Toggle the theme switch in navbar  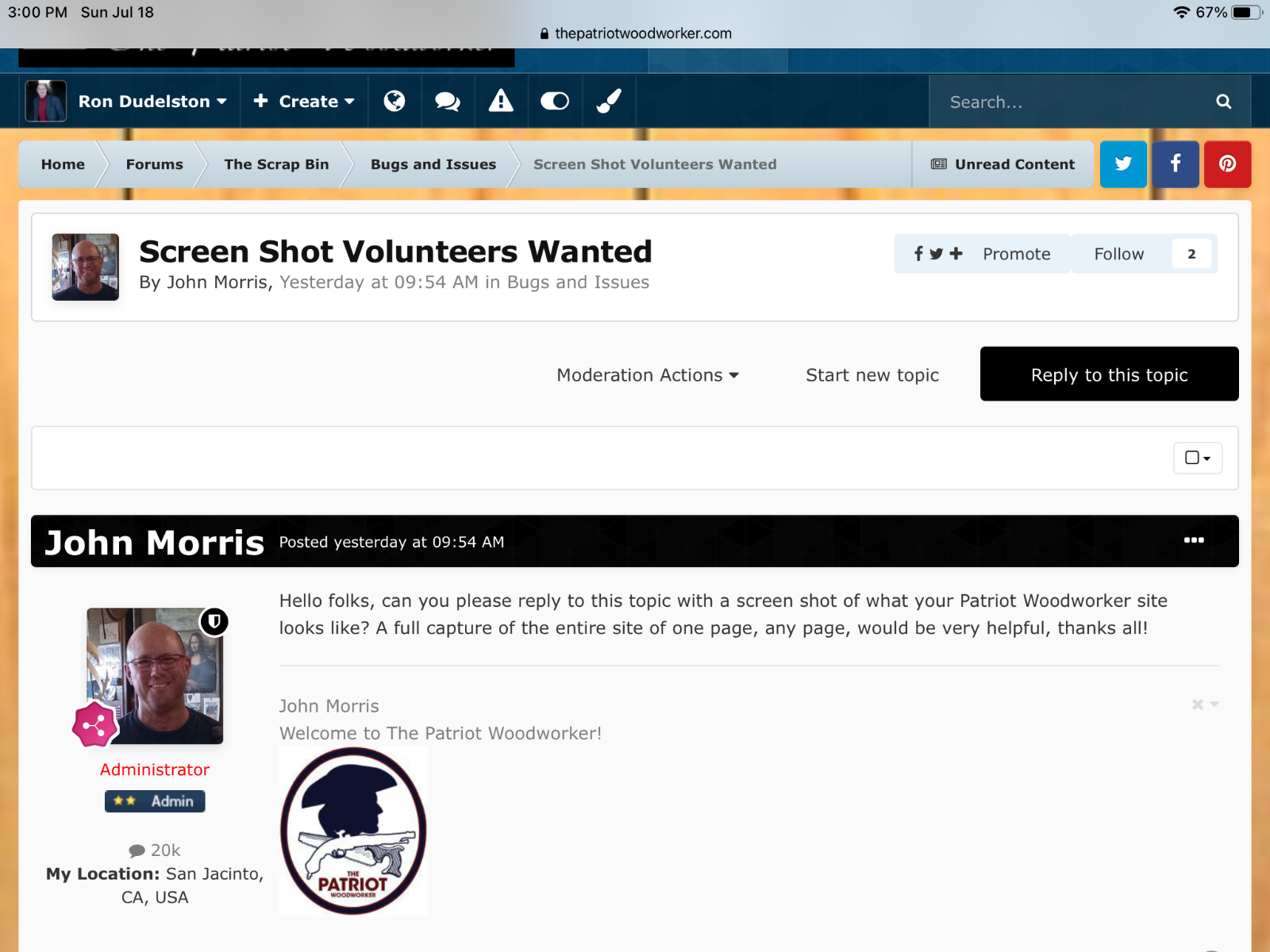pyautogui.click(x=555, y=101)
